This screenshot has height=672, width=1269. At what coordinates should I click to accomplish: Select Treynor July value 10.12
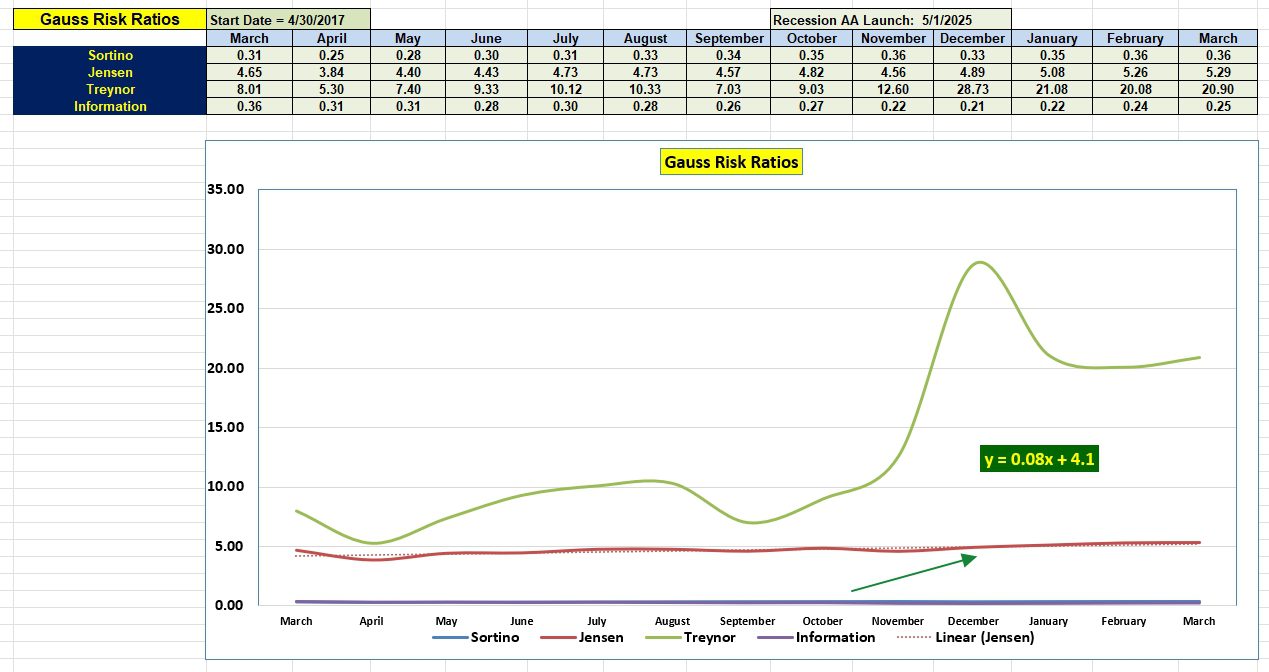click(x=566, y=89)
